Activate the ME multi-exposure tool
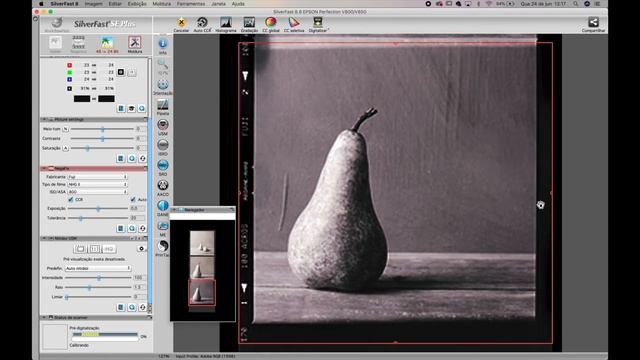The width and height of the screenshot is (640, 360). click(162, 229)
